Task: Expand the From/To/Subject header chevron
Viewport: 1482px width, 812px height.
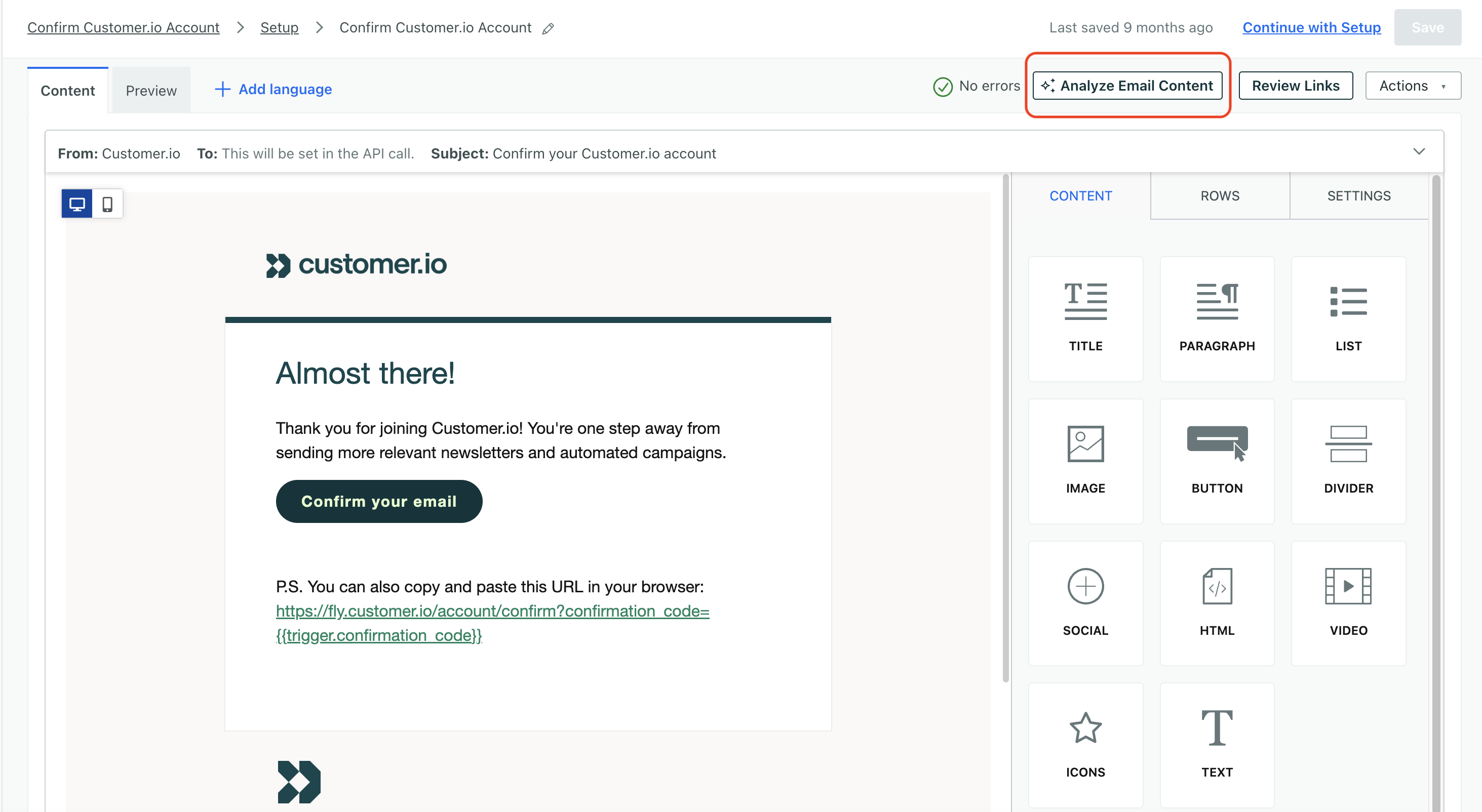Action: coord(1419,152)
